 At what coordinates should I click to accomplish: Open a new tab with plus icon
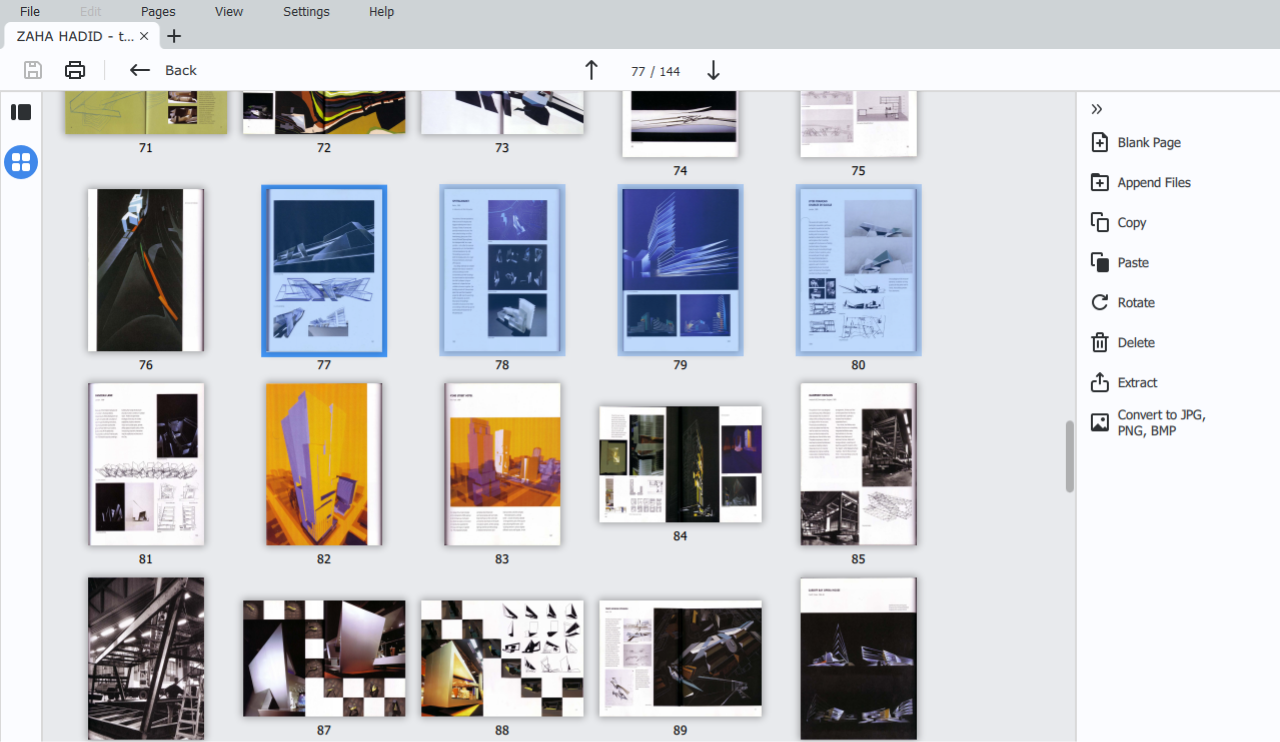click(174, 36)
